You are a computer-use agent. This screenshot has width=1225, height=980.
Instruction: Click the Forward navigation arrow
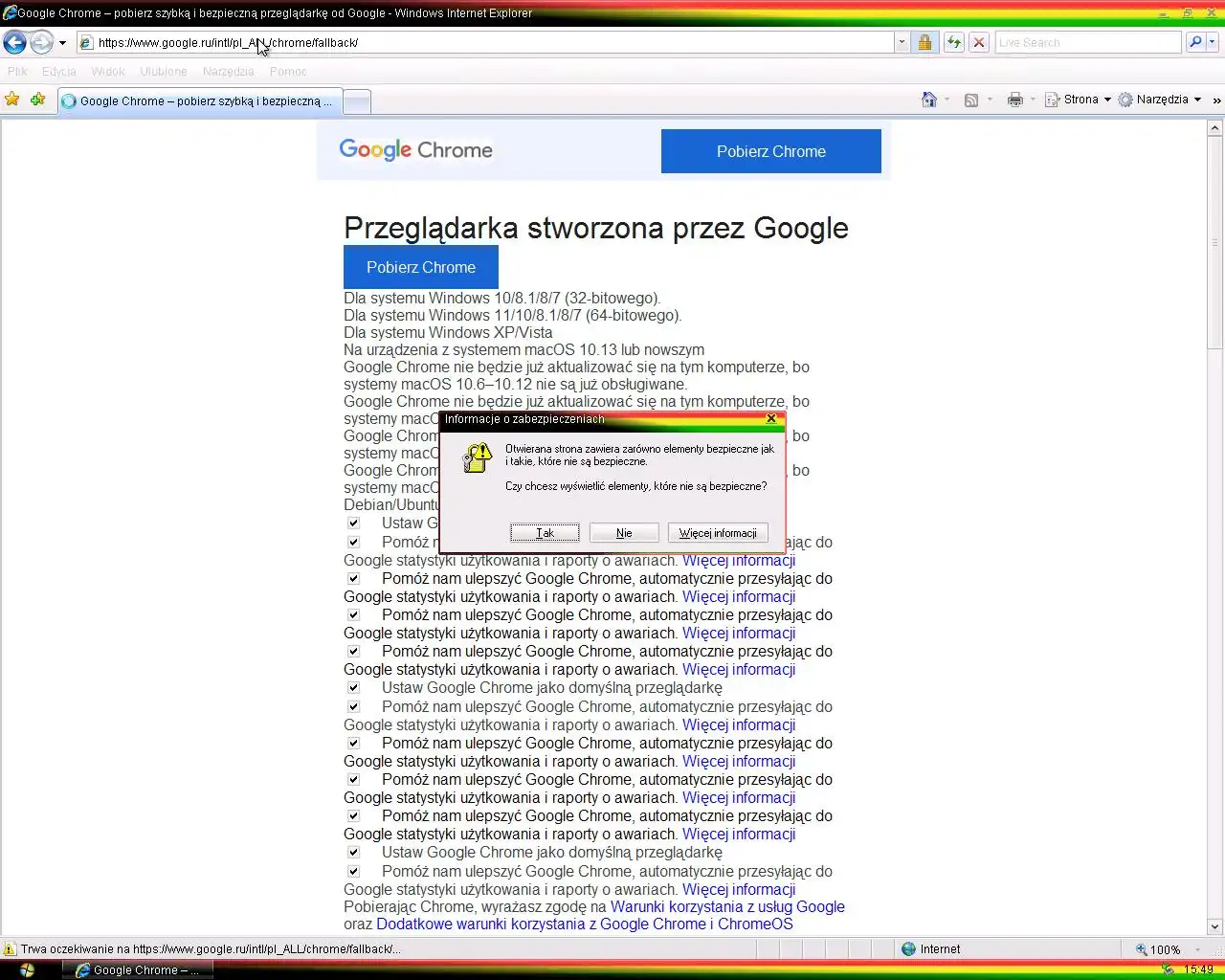(41, 42)
